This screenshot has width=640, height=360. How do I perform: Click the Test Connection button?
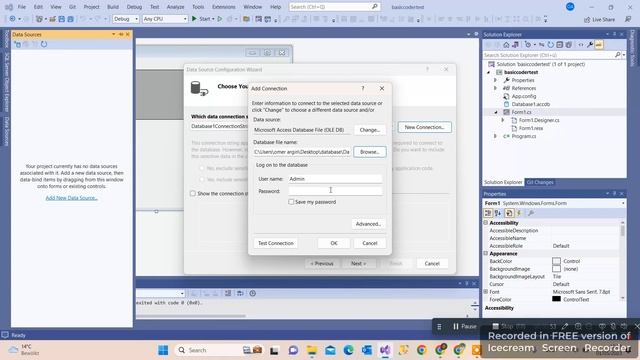pos(276,243)
